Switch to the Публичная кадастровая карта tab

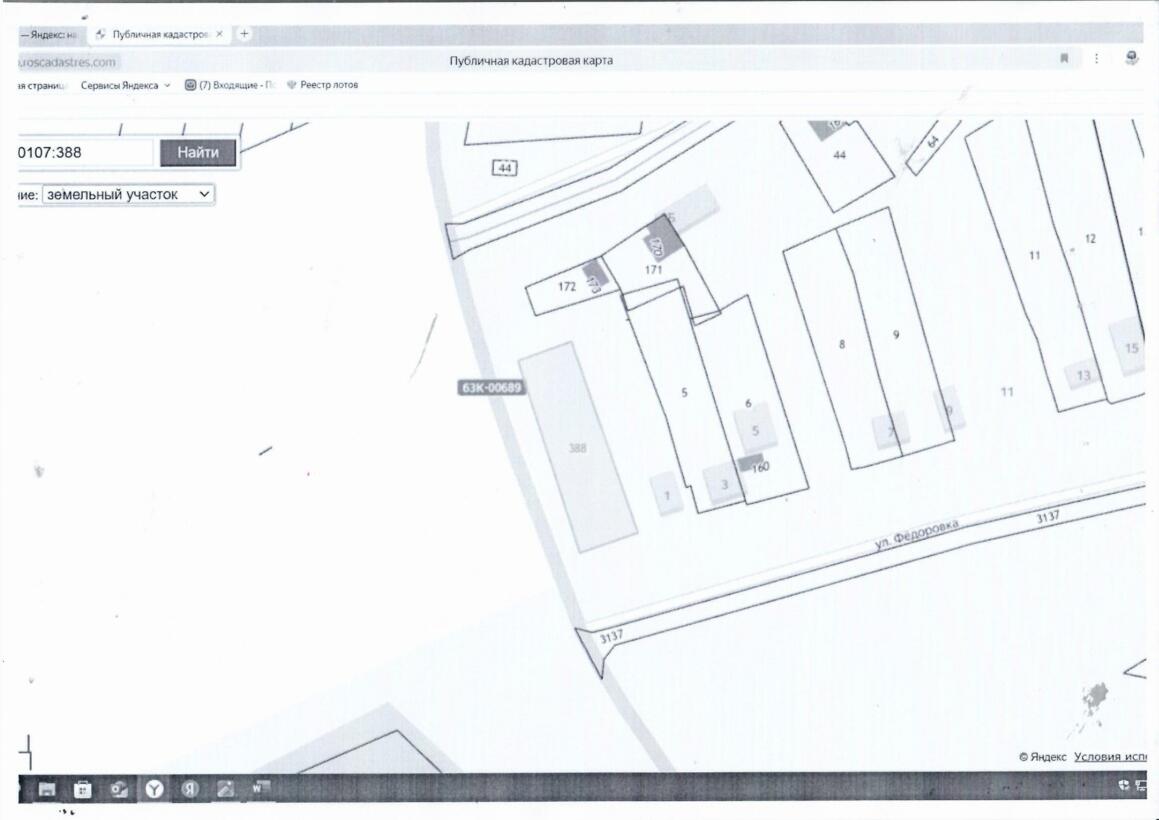(x=158, y=34)
